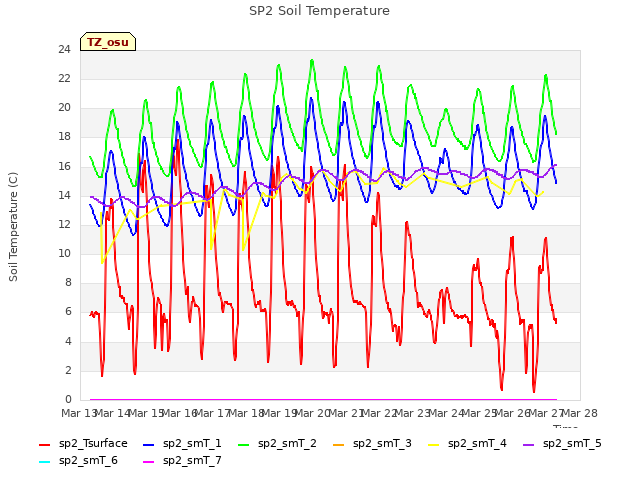Toggle sp2_smT_1 legend entry

pos(182,444)
